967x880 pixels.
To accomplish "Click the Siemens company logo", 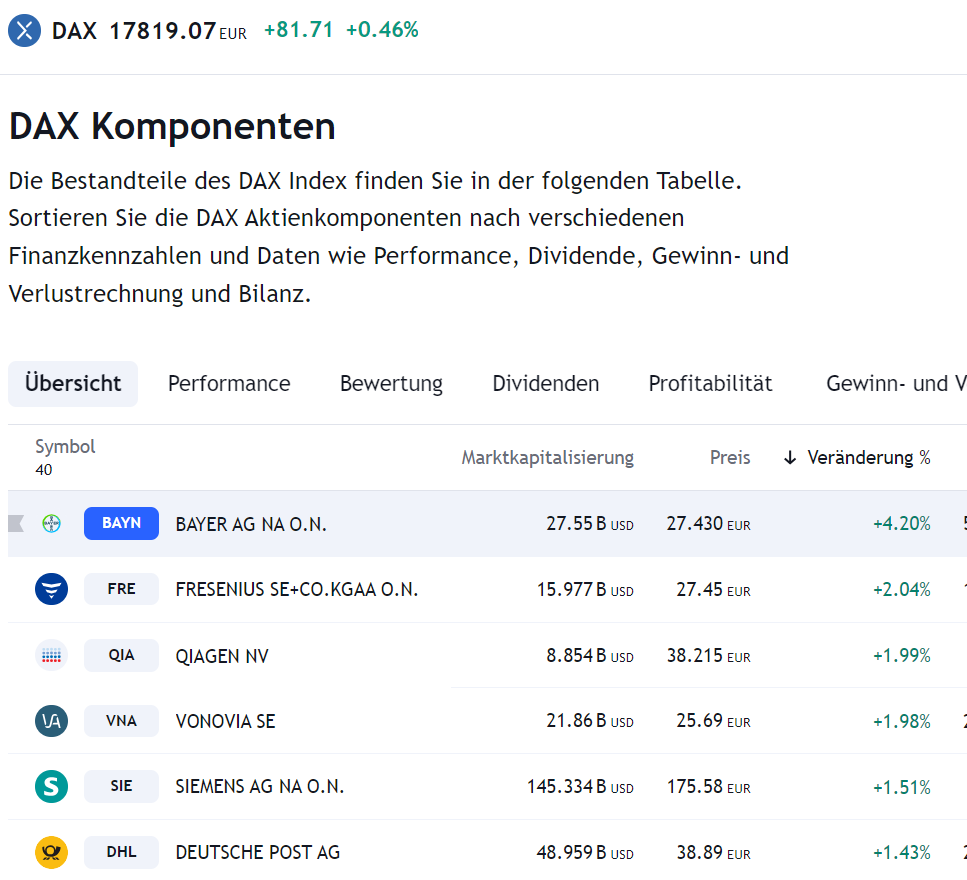I will (51, 787).
